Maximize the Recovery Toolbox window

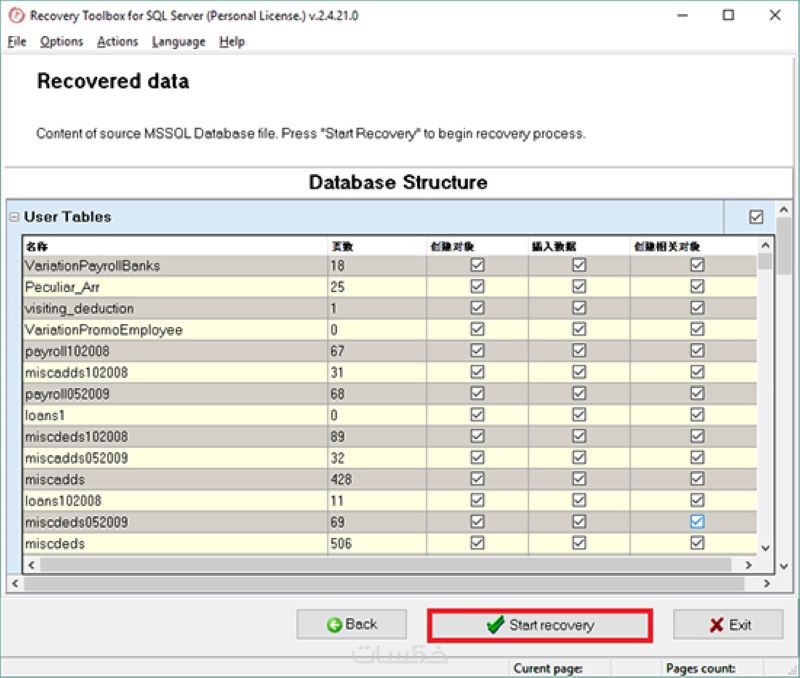[x=729, y=15]
